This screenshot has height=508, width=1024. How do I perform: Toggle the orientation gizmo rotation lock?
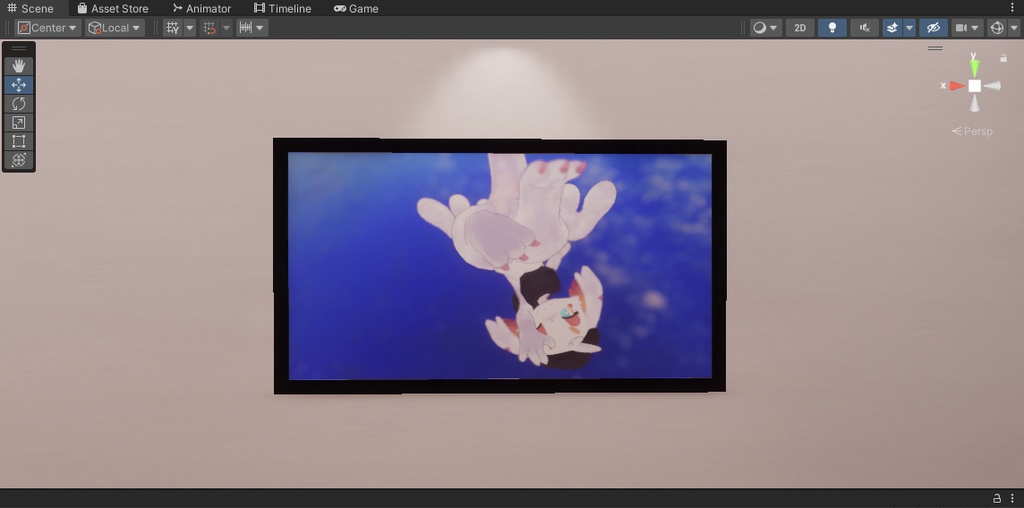click(1004, 58)
